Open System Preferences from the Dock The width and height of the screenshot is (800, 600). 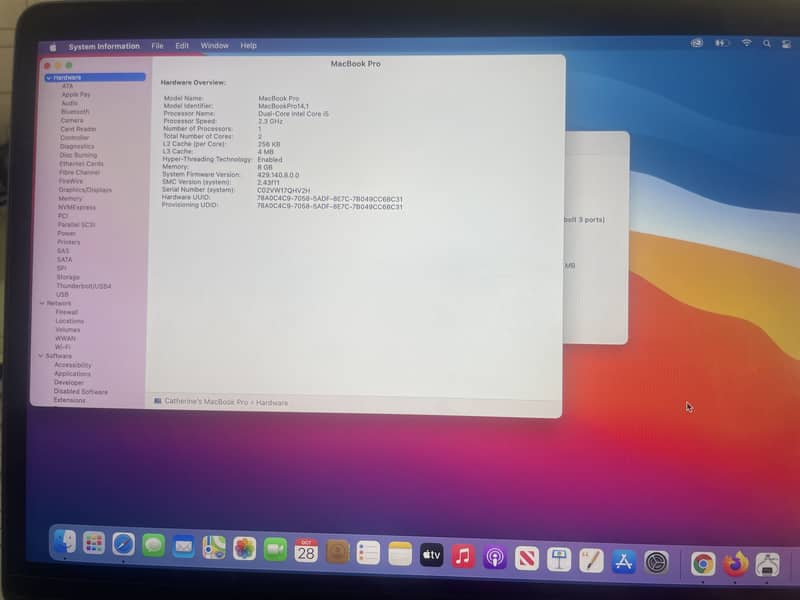pos(657,563)
